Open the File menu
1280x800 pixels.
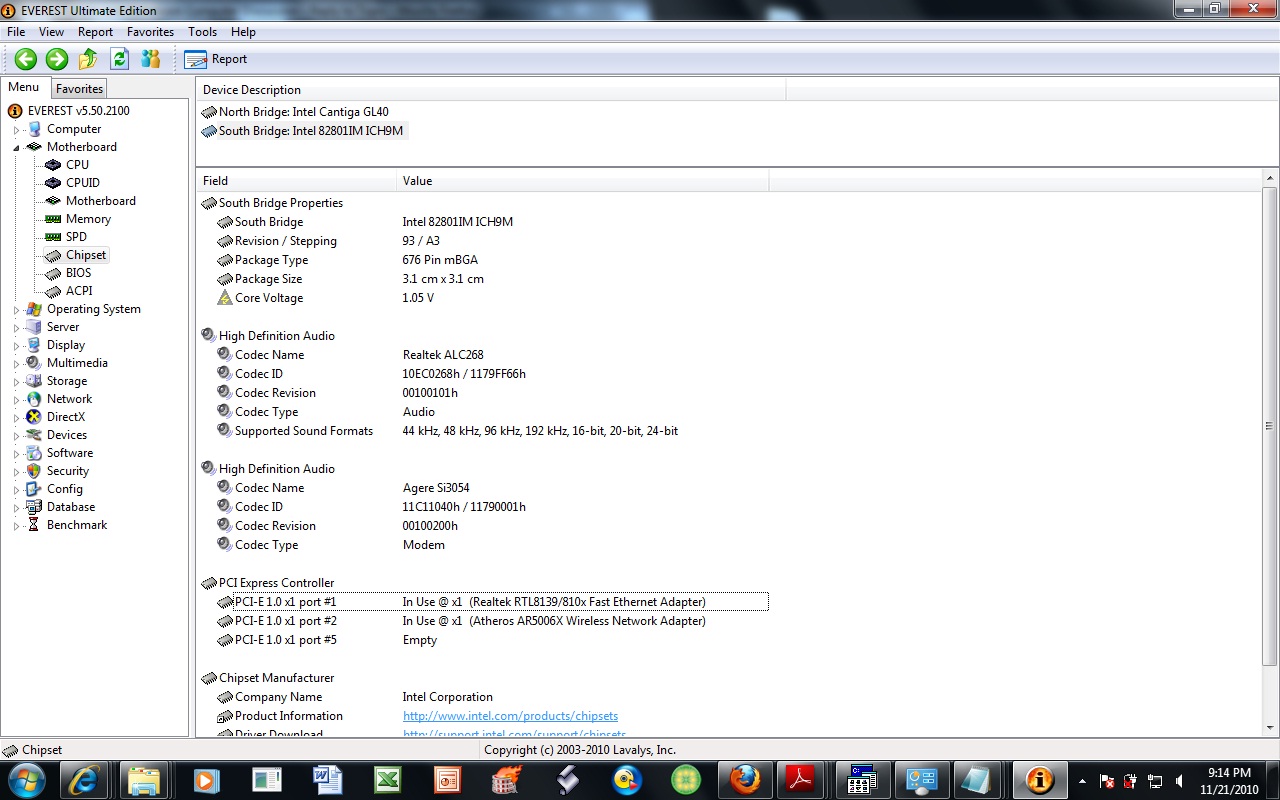coord(16,32)
